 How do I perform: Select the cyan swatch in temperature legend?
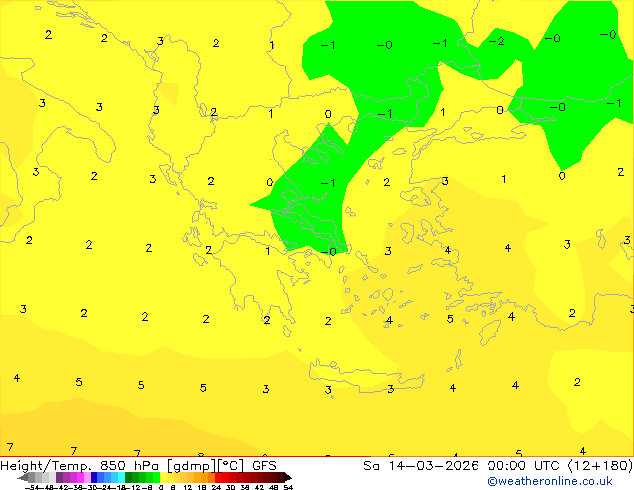tap(121, 477)
